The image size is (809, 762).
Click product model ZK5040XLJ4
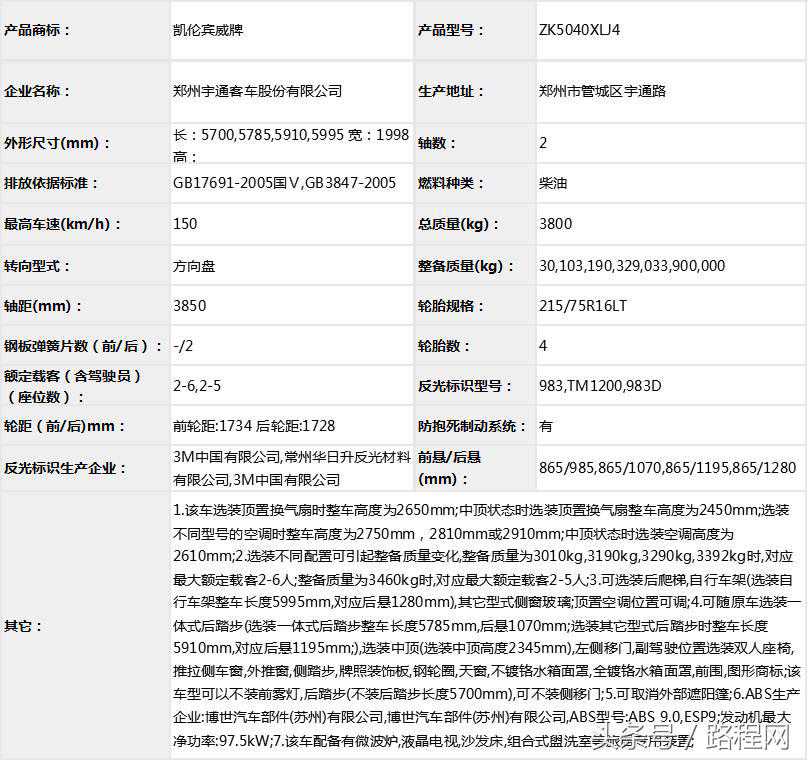pyautogui.click(x=579, y=30)
